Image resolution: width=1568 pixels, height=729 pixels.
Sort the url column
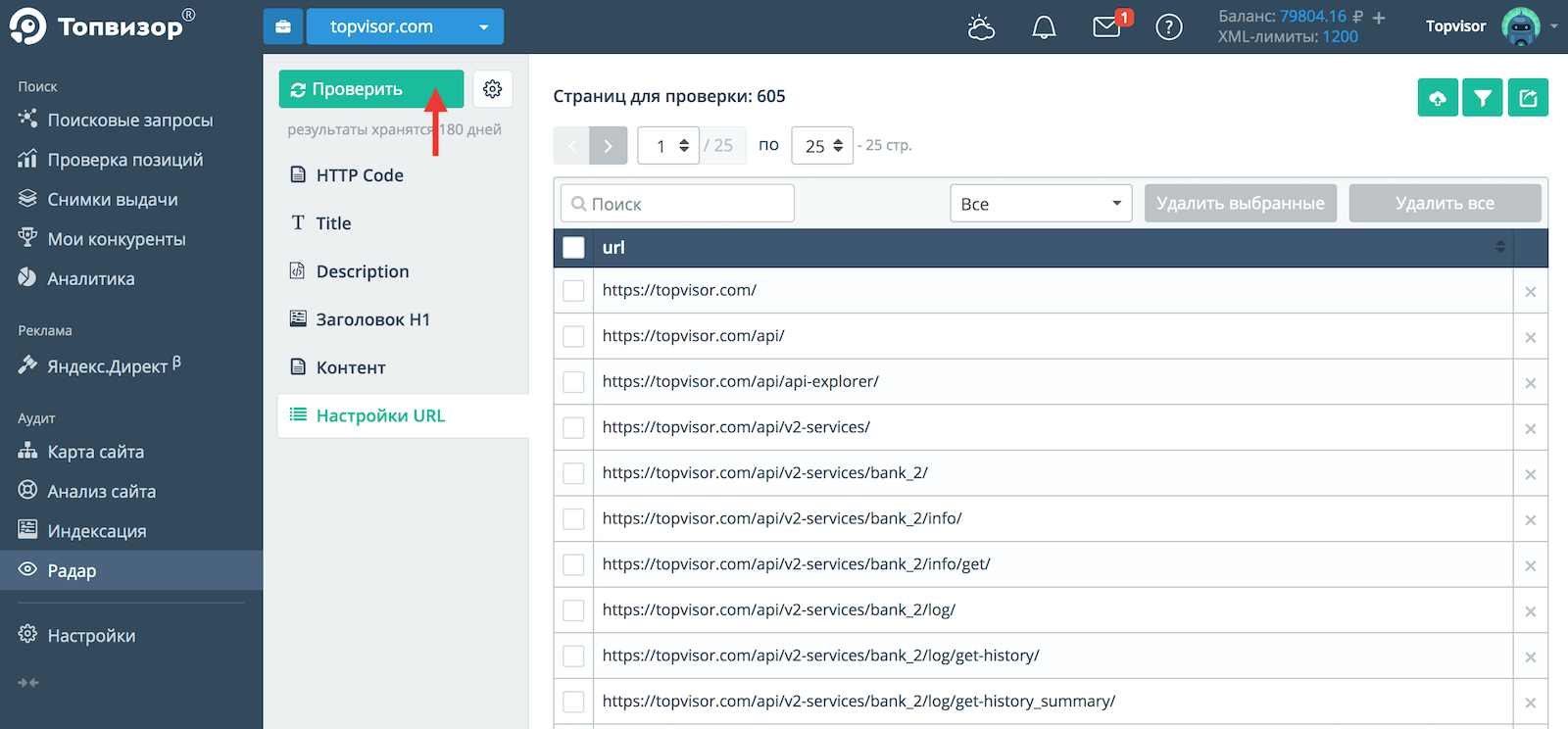[x=1500, y=248]
